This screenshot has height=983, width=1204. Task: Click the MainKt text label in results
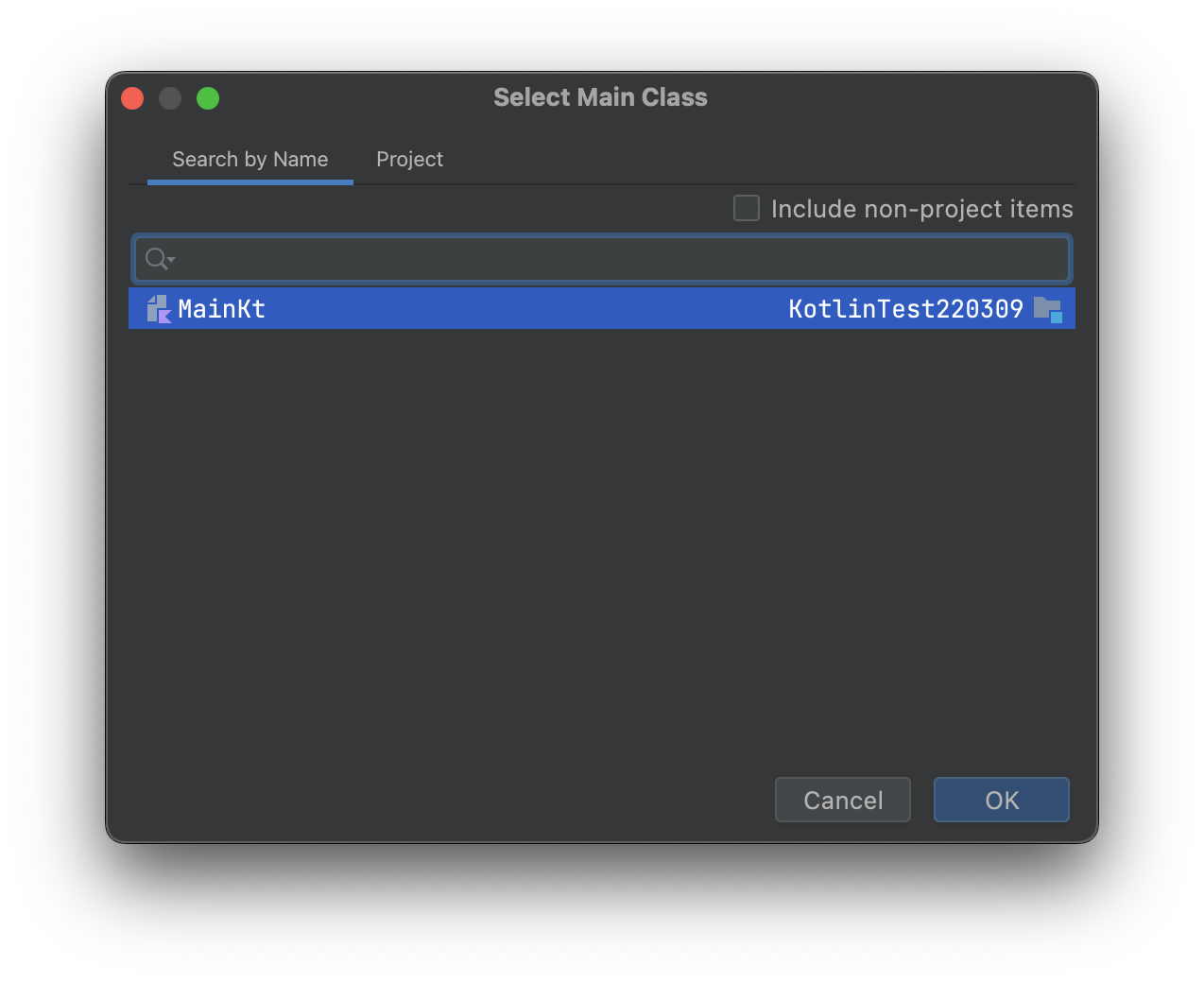pyautogui.click(x=221, y=309)
